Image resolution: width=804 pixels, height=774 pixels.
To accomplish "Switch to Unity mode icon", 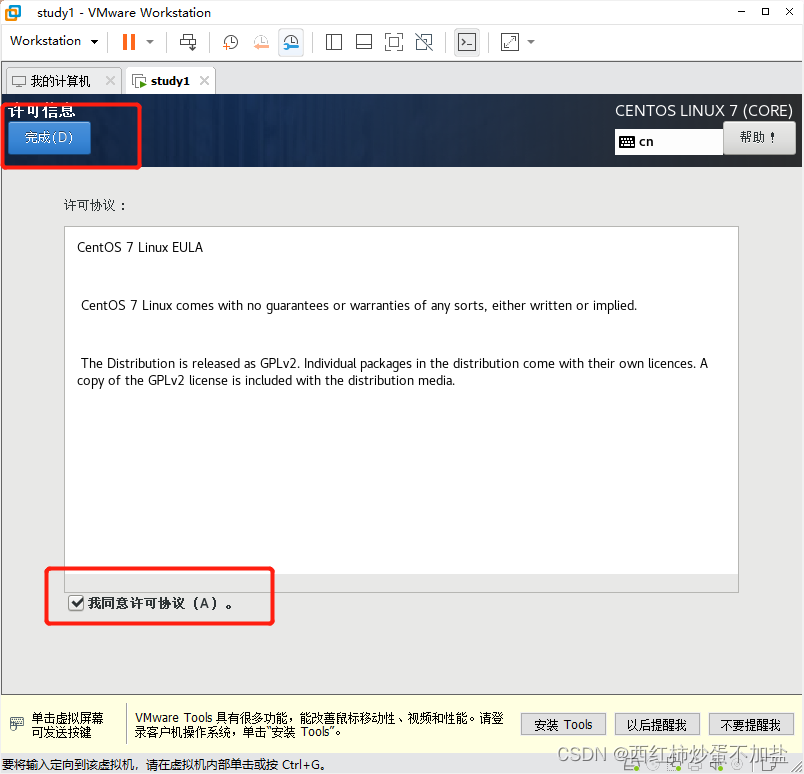I will click(424, 42).
